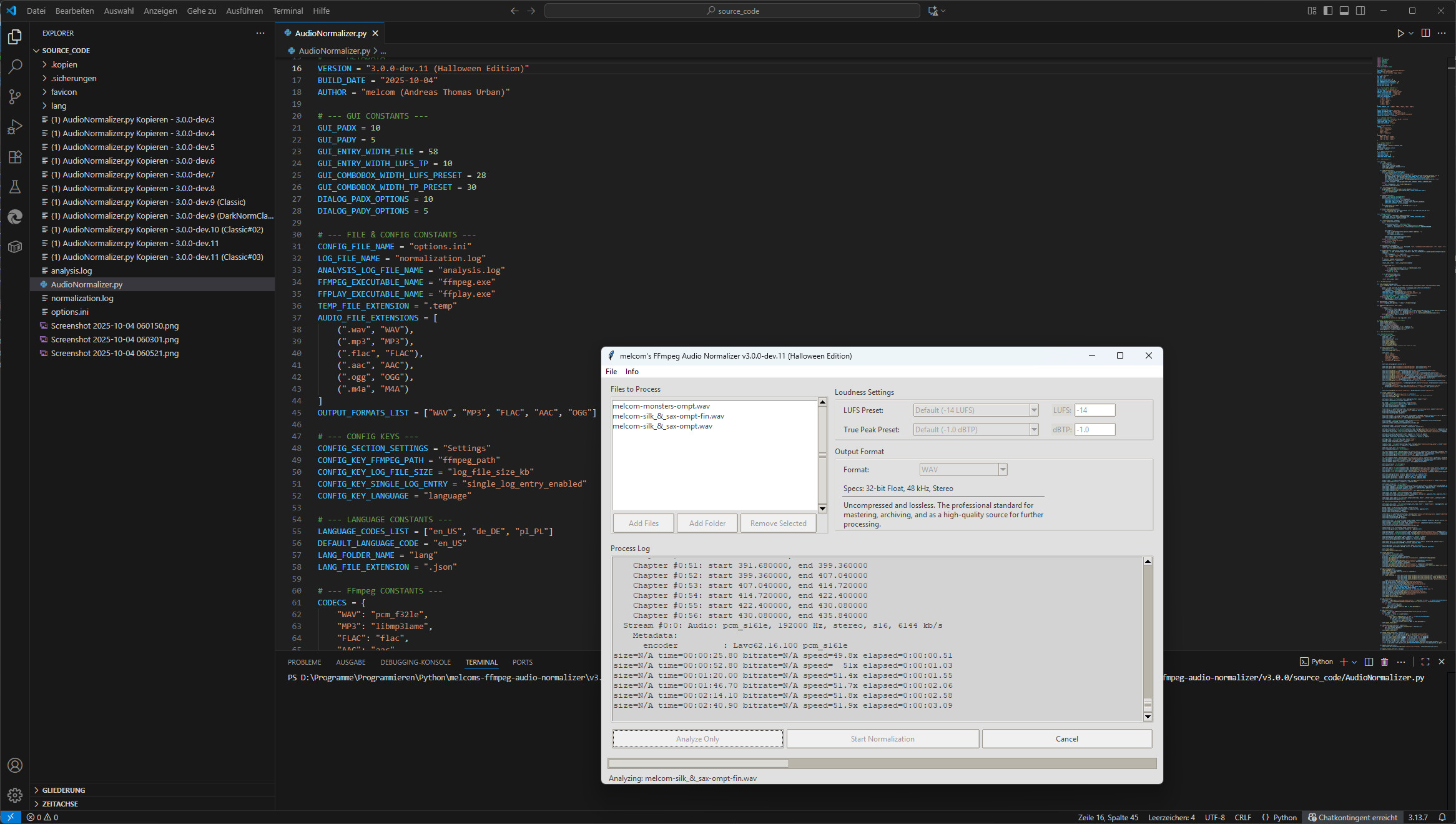Open the LUFS Preset dropdown
The width and height of the screenshot is (1456, 824).
click(x=1034, y=410)
